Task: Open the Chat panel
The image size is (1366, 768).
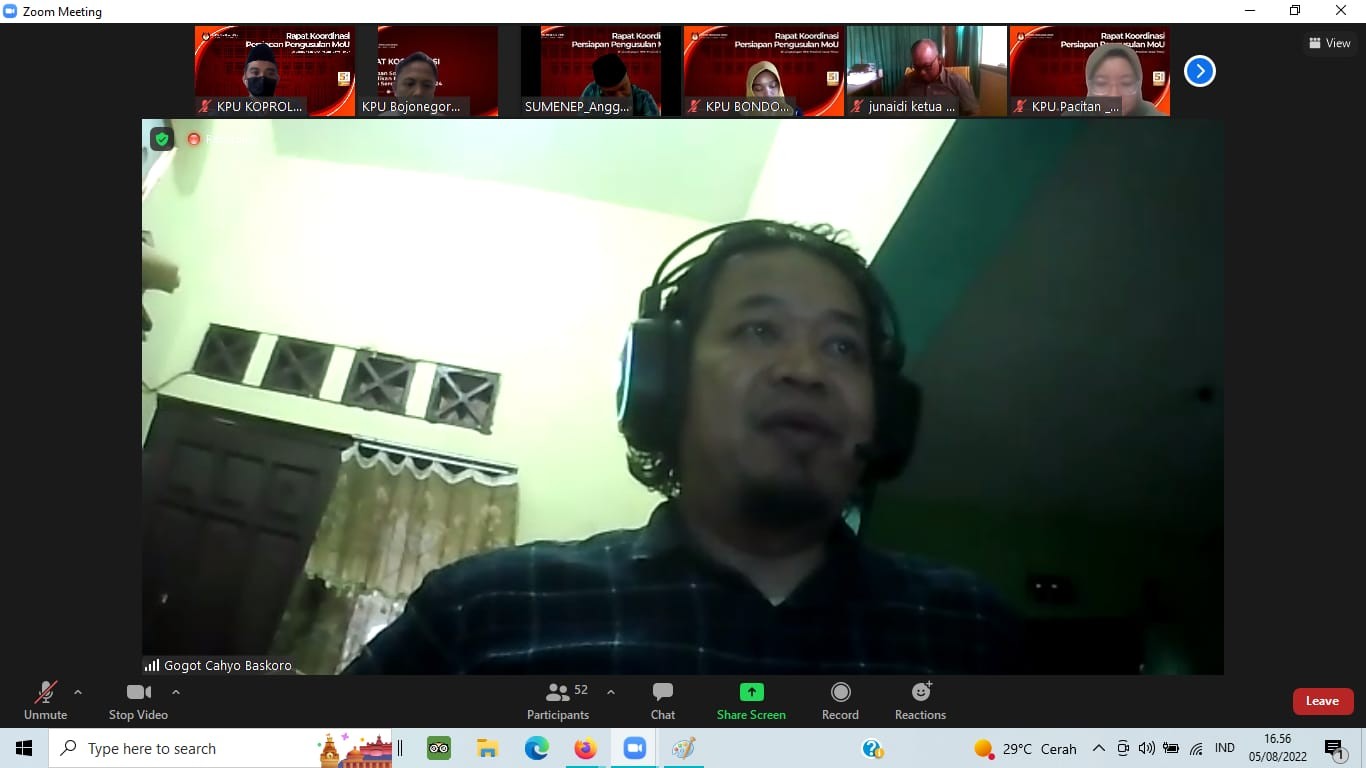Action: (x=662, y=701)
